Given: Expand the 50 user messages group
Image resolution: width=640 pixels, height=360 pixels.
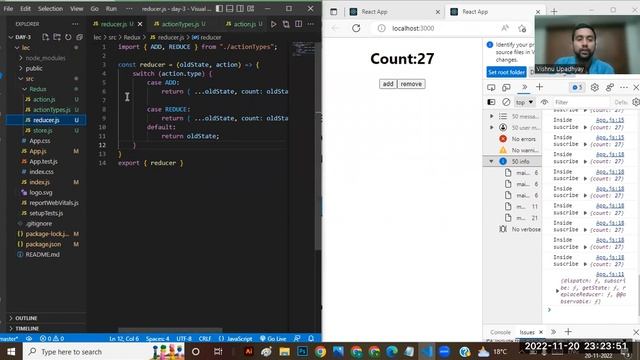Looking at the screenshot, I should pyautogui.click(x=491, y=127).
